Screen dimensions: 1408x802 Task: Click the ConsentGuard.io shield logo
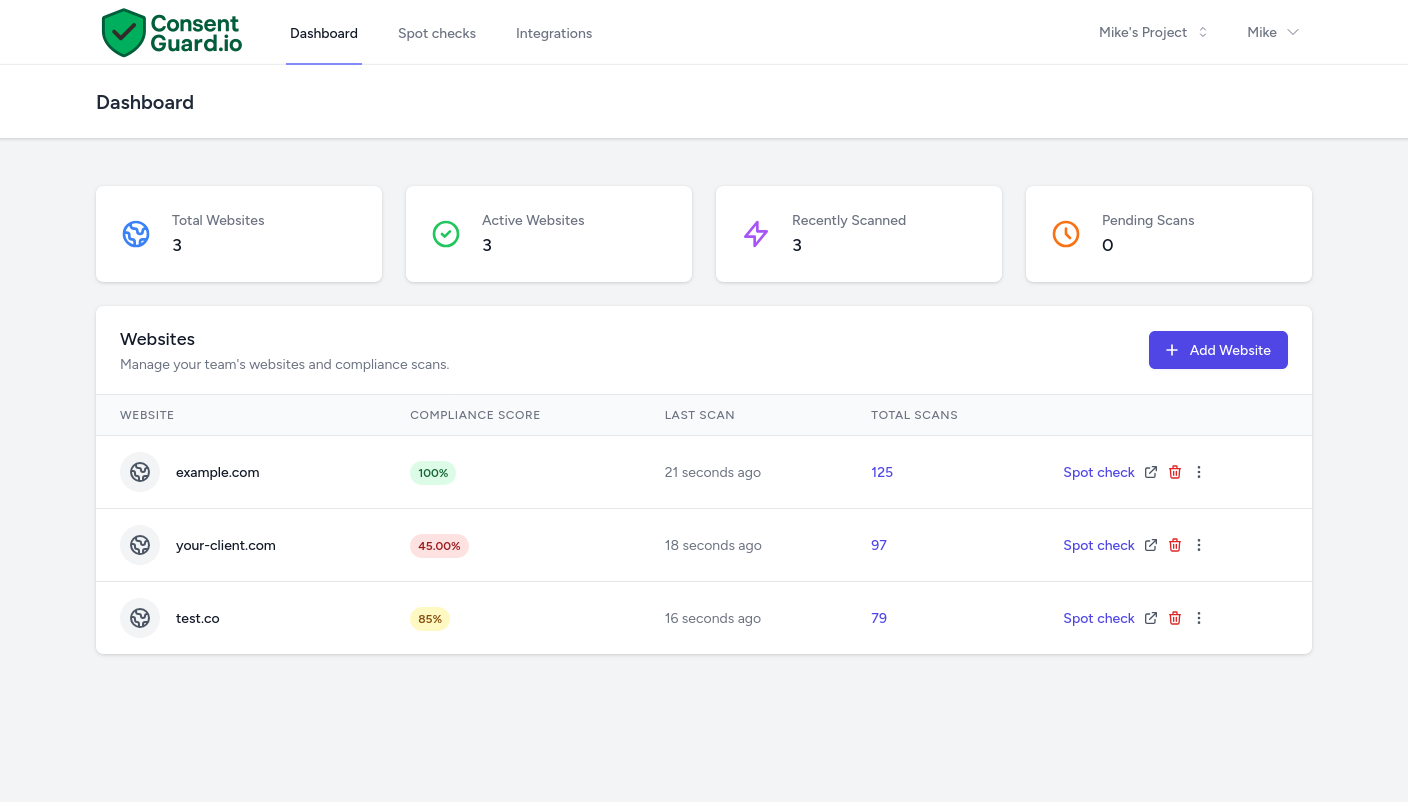pos(124,32)
